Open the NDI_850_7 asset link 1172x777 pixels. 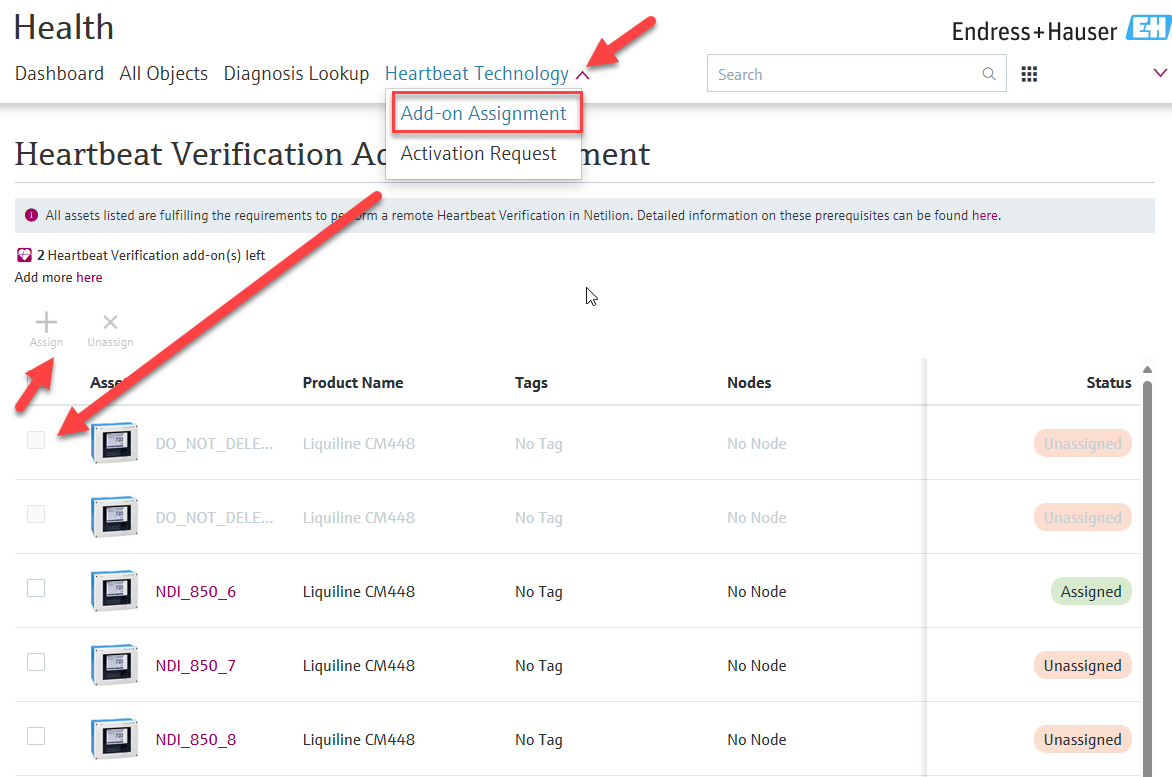click(x=196, y=666)
